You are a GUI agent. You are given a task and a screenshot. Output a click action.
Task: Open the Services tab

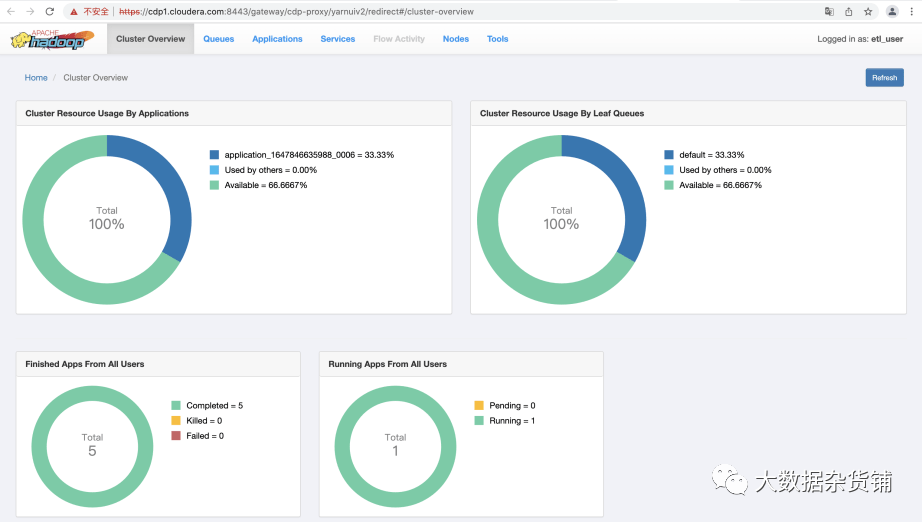[x=338, y=39]
